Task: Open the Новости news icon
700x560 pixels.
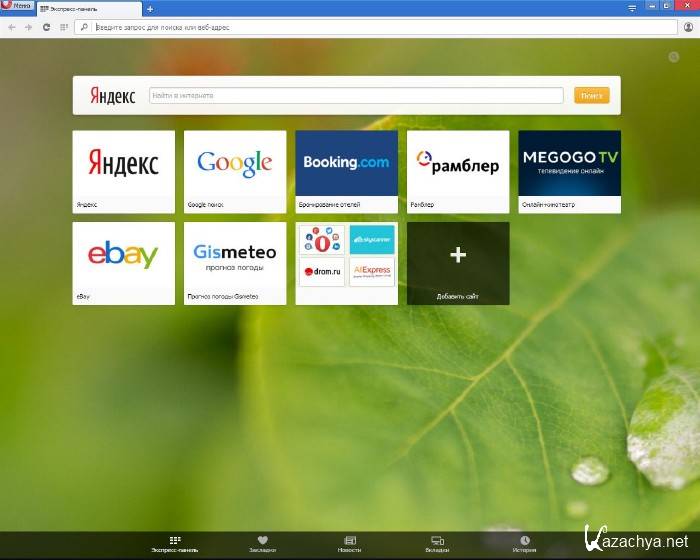Action: [350, 543]
